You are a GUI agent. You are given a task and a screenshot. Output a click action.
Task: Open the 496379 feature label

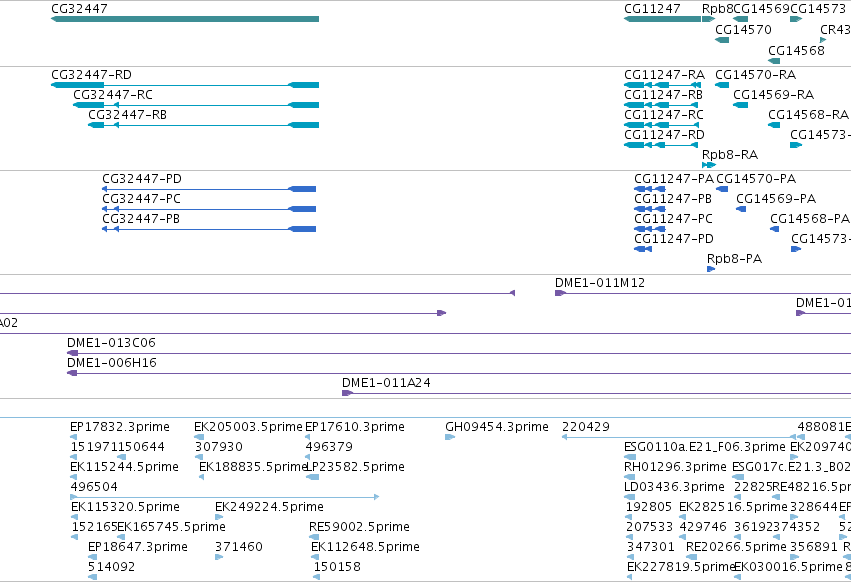pyautogui.click(x=329, y=447)
